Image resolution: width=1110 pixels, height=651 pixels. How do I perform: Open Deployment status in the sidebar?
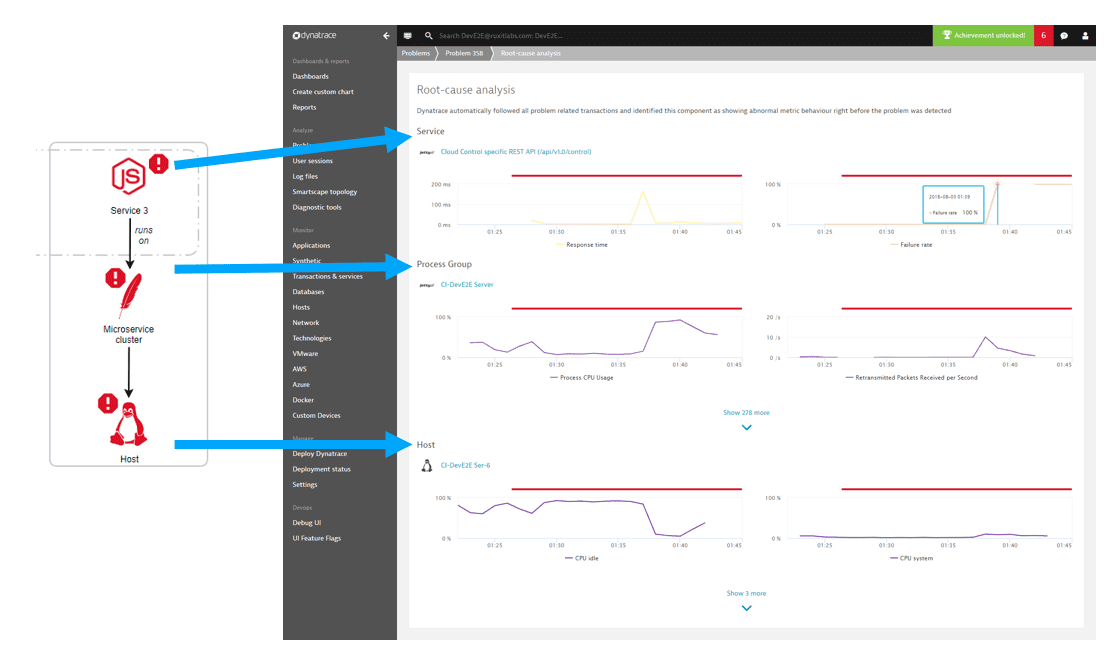tap(321, 470)
